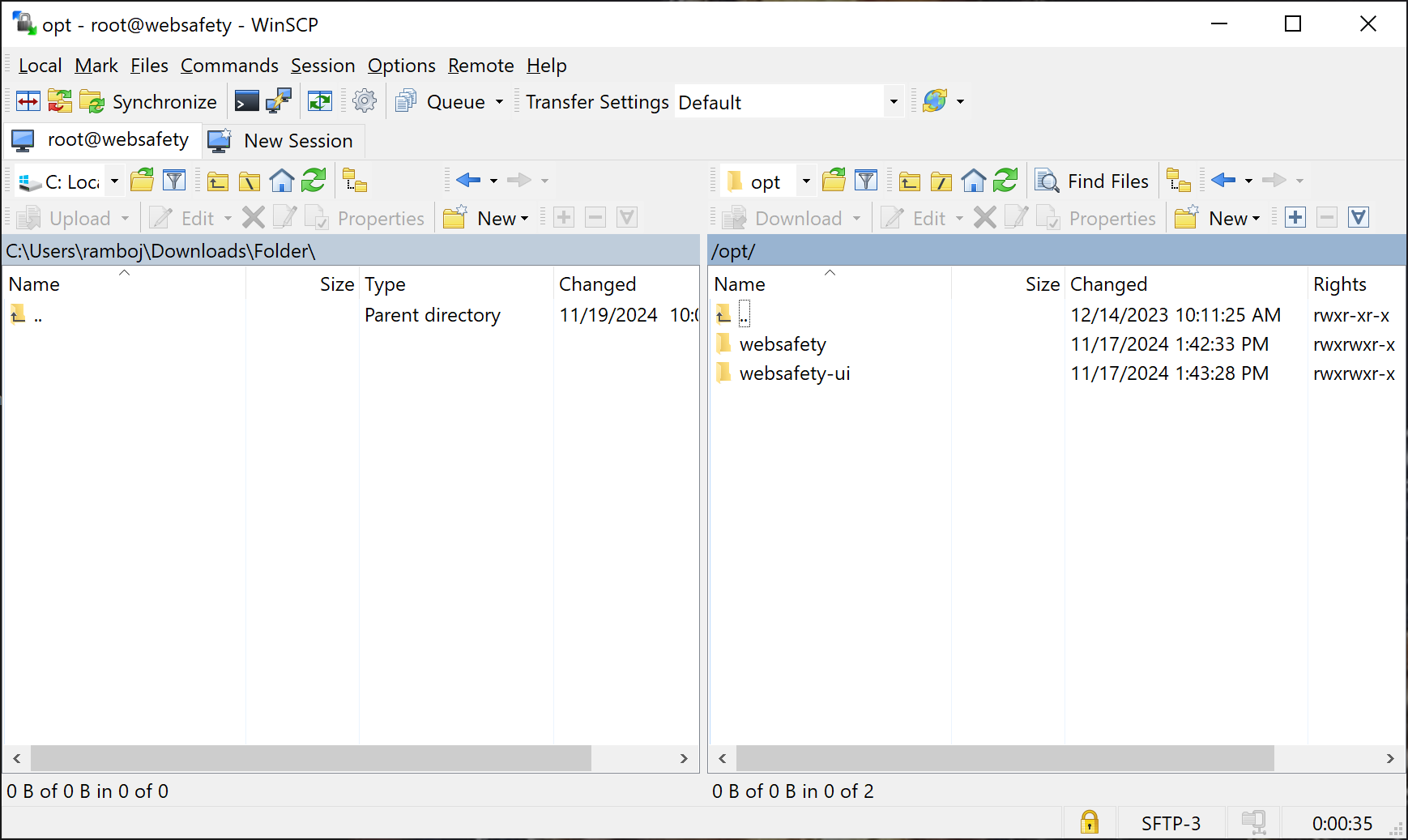Click local path C:\Users\ramboj\Downloads\Folder\ bar
The width and height of the screenshot is (1408, 840).
(351, 251)
